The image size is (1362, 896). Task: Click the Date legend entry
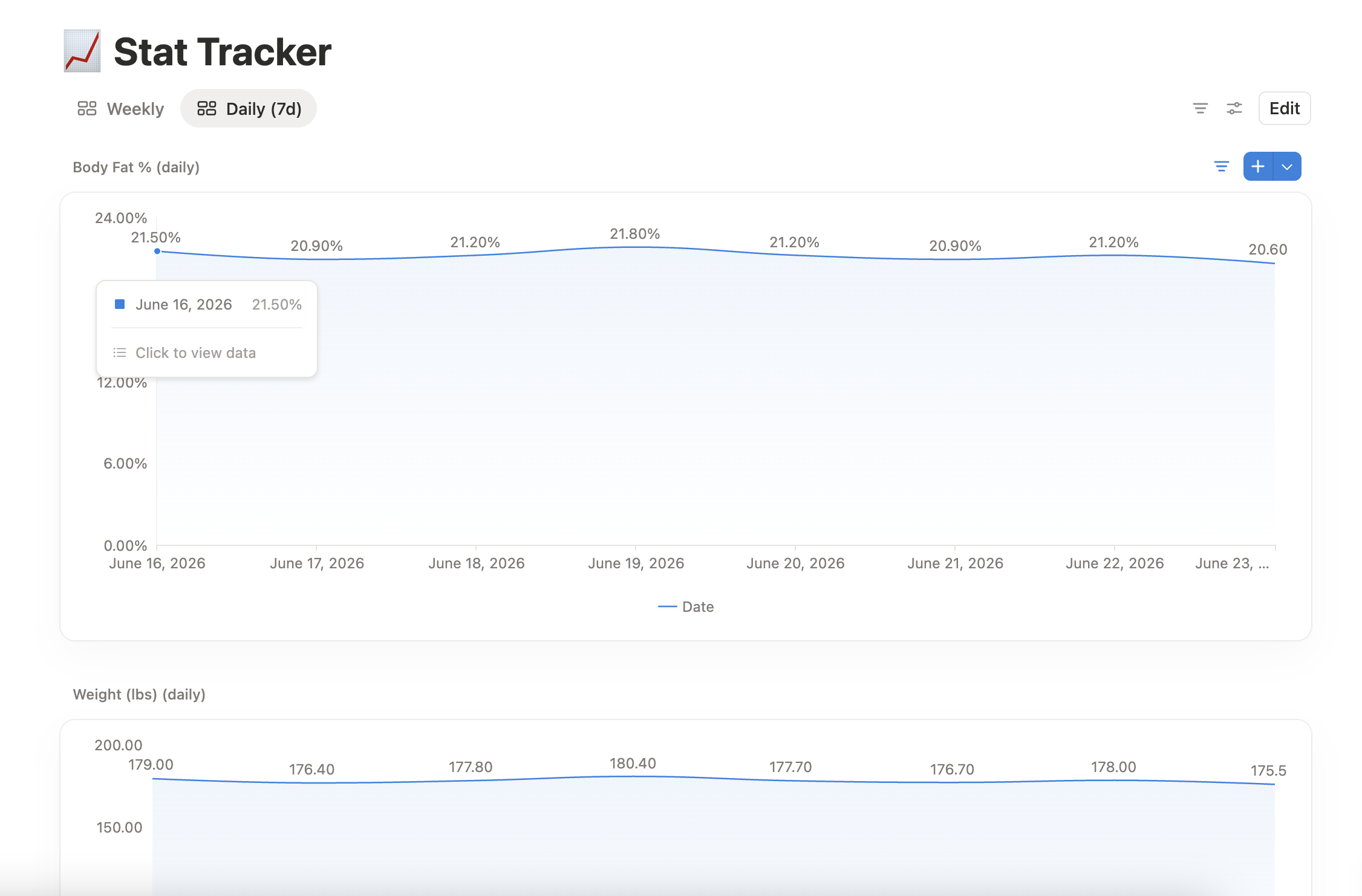686,606
